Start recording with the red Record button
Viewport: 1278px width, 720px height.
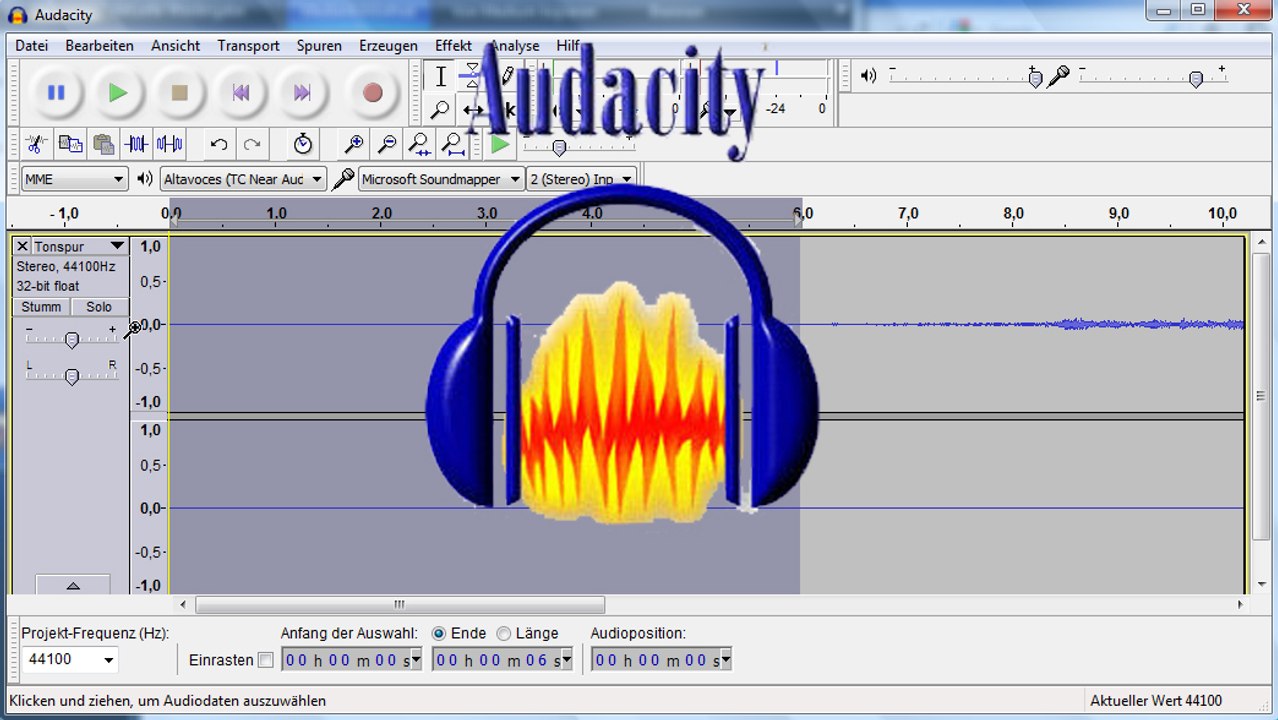point(373,93)
